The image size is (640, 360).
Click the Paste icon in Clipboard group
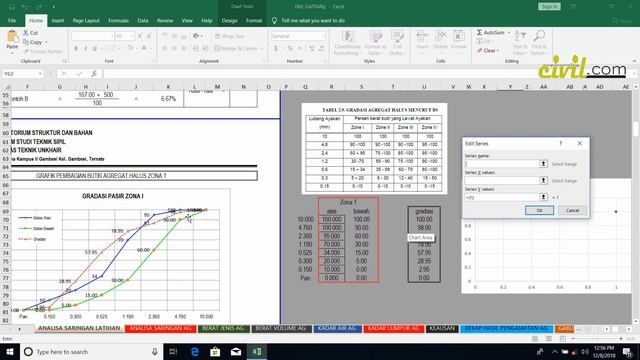tap(12, 37)
